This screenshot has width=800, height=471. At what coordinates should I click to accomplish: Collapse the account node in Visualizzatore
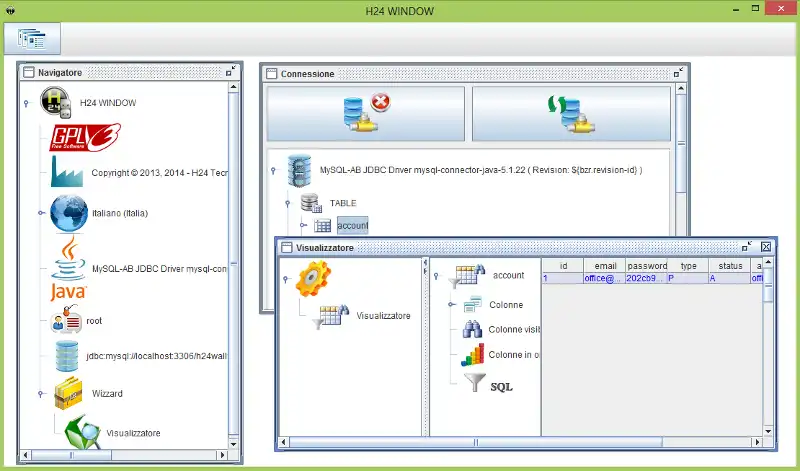[436, 276]
